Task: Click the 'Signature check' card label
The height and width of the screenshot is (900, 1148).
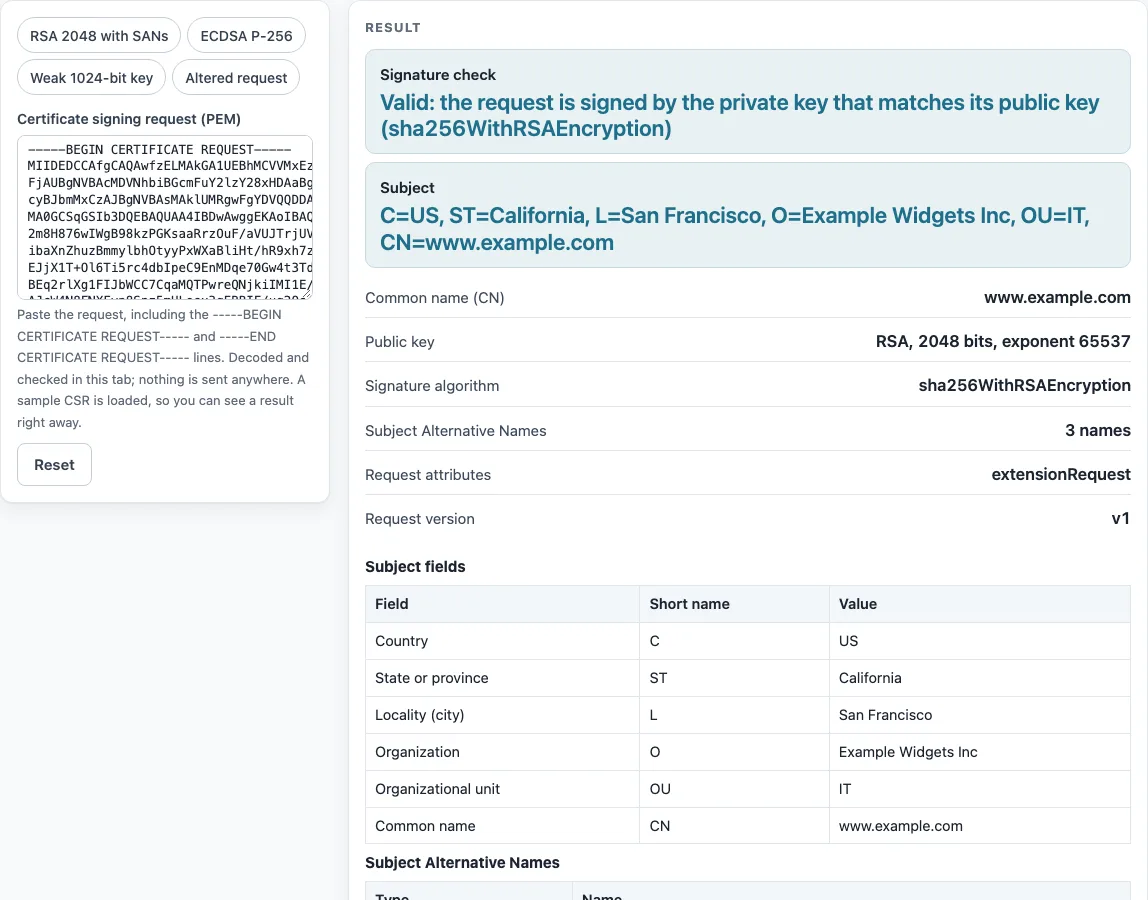Action: pyautogui.click(x=438, y=75)
